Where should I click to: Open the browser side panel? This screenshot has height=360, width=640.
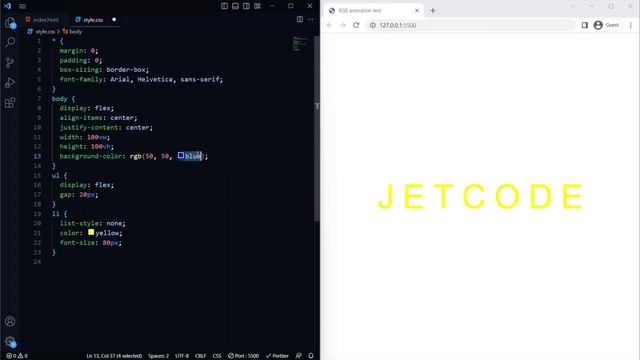point(584,25)
